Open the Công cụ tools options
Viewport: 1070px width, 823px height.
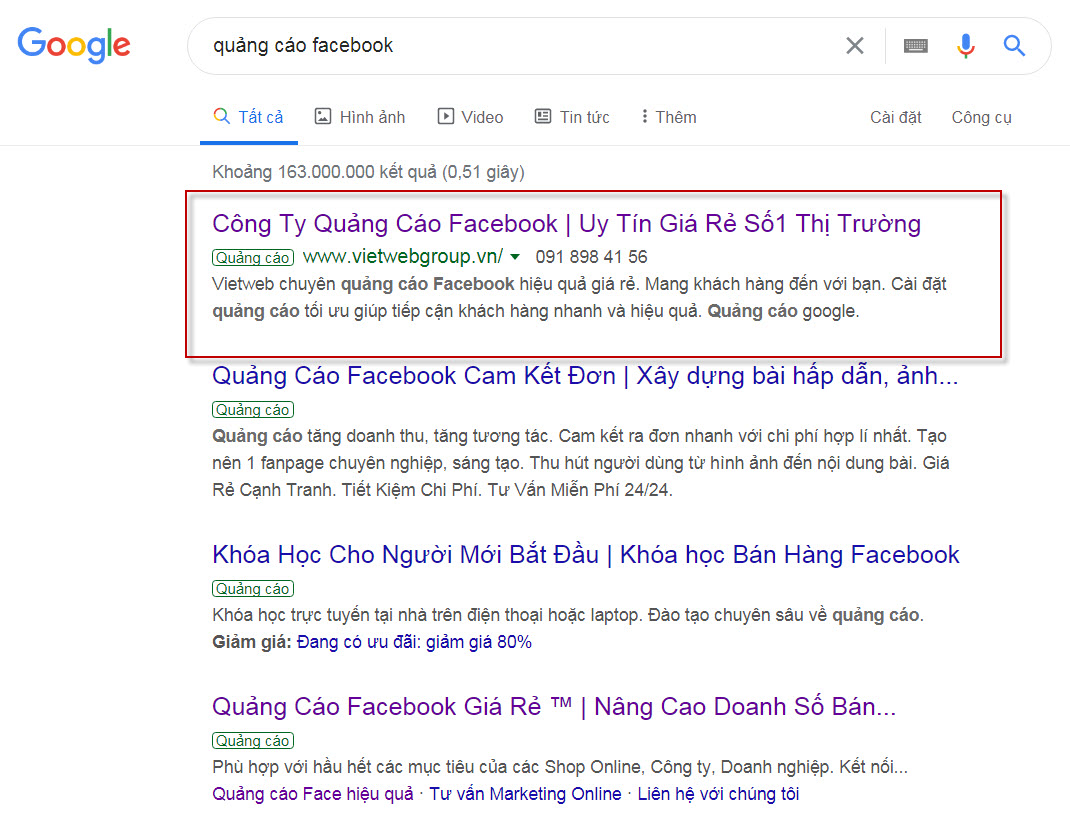tap(981, 117)
